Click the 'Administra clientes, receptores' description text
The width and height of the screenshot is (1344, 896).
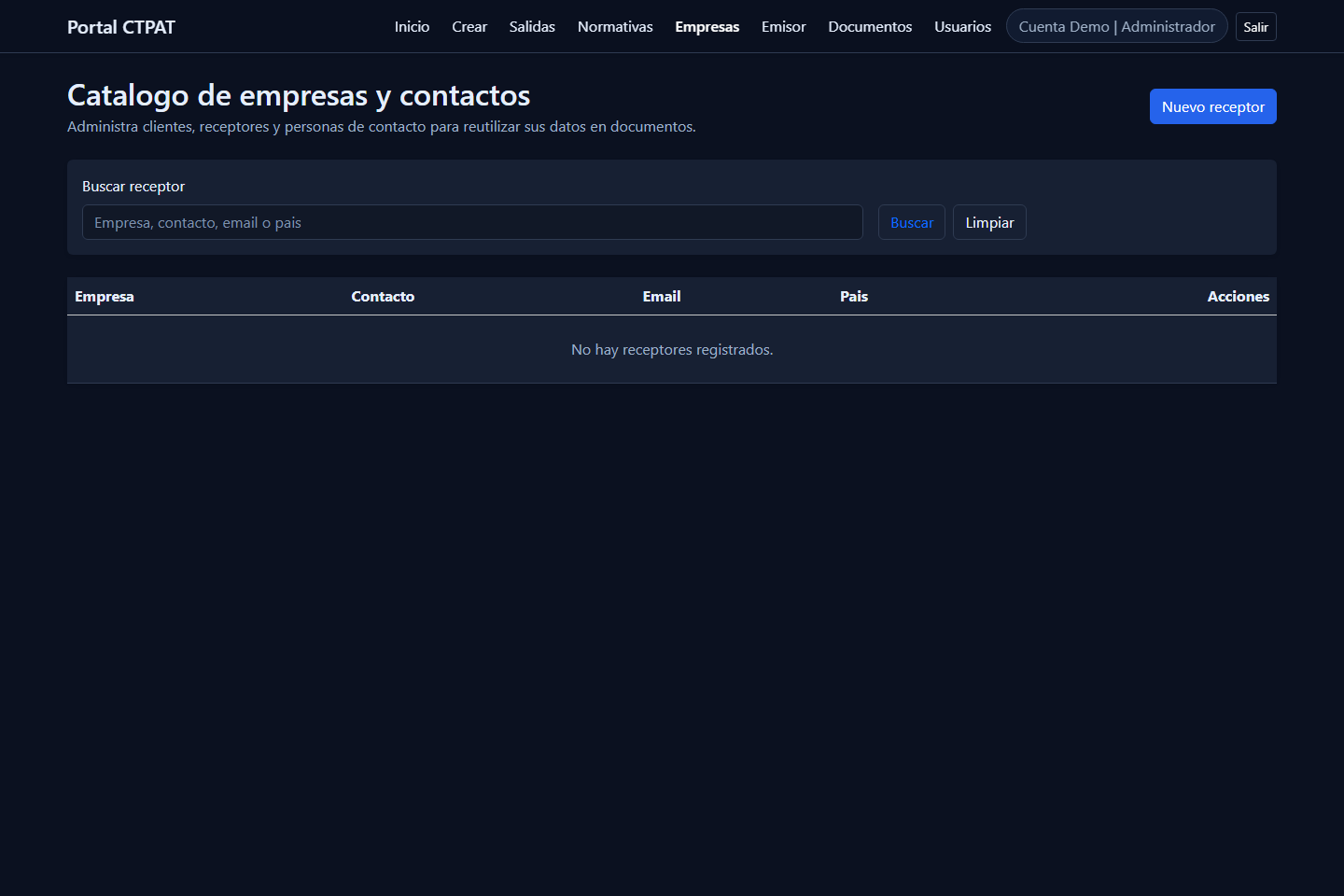pos(382,127)
